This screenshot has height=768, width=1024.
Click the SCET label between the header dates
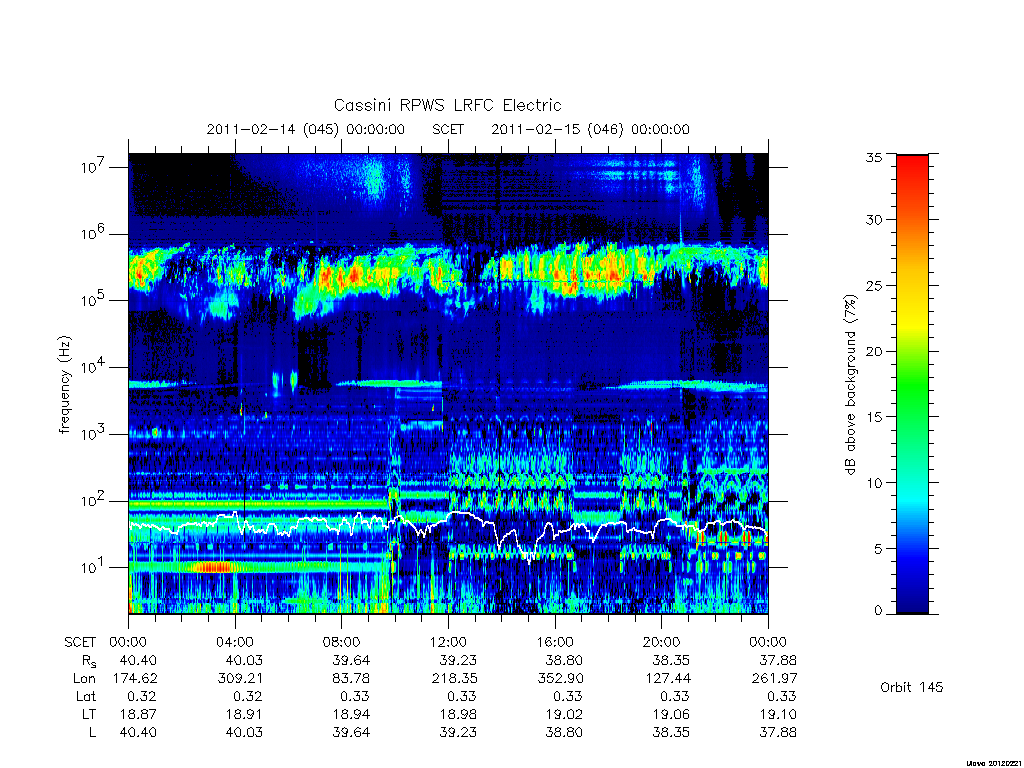pyautogui.click(x=448, y=129)
